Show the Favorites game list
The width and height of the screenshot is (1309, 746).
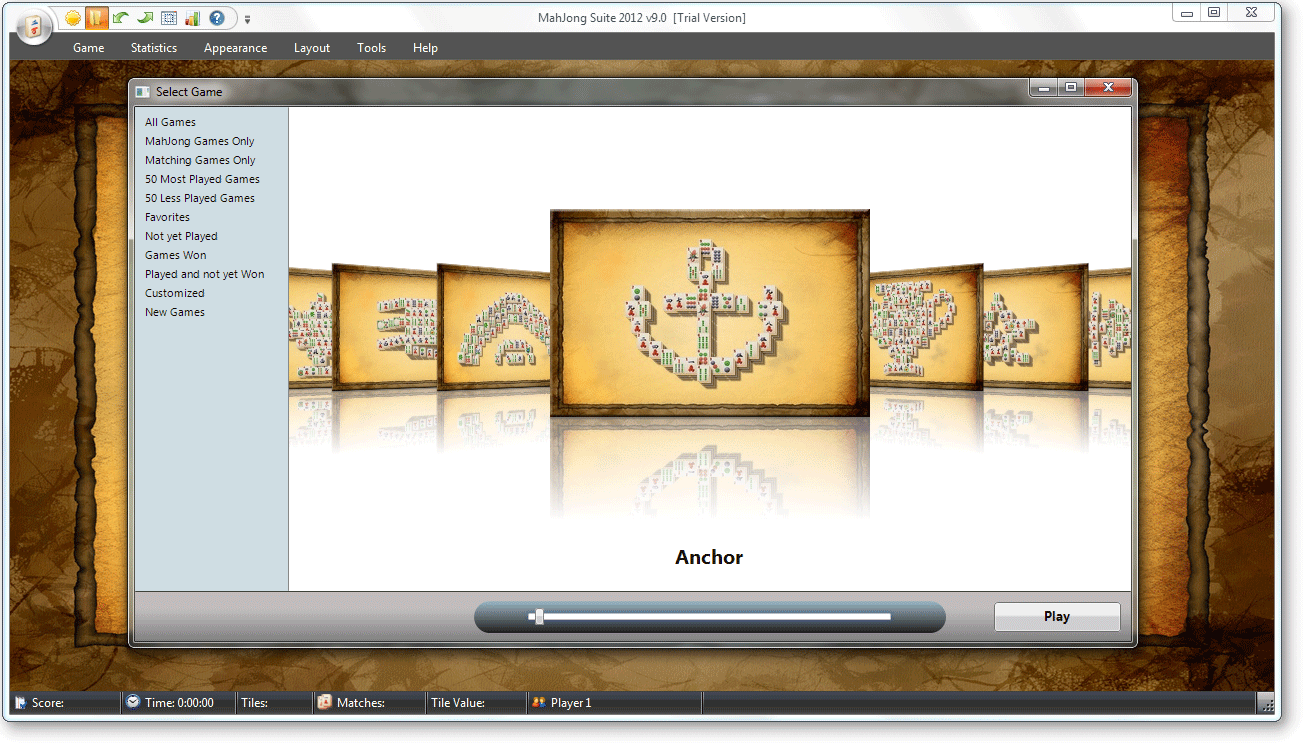167,217
